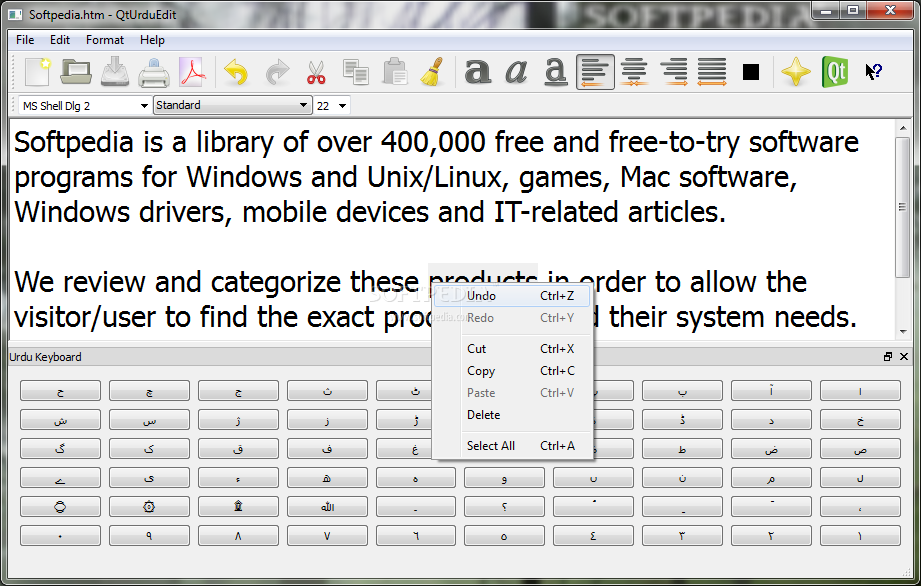This screenshot has width=921, height=586.
Task: Toggle italic text formatting
Action: (516, 72)
